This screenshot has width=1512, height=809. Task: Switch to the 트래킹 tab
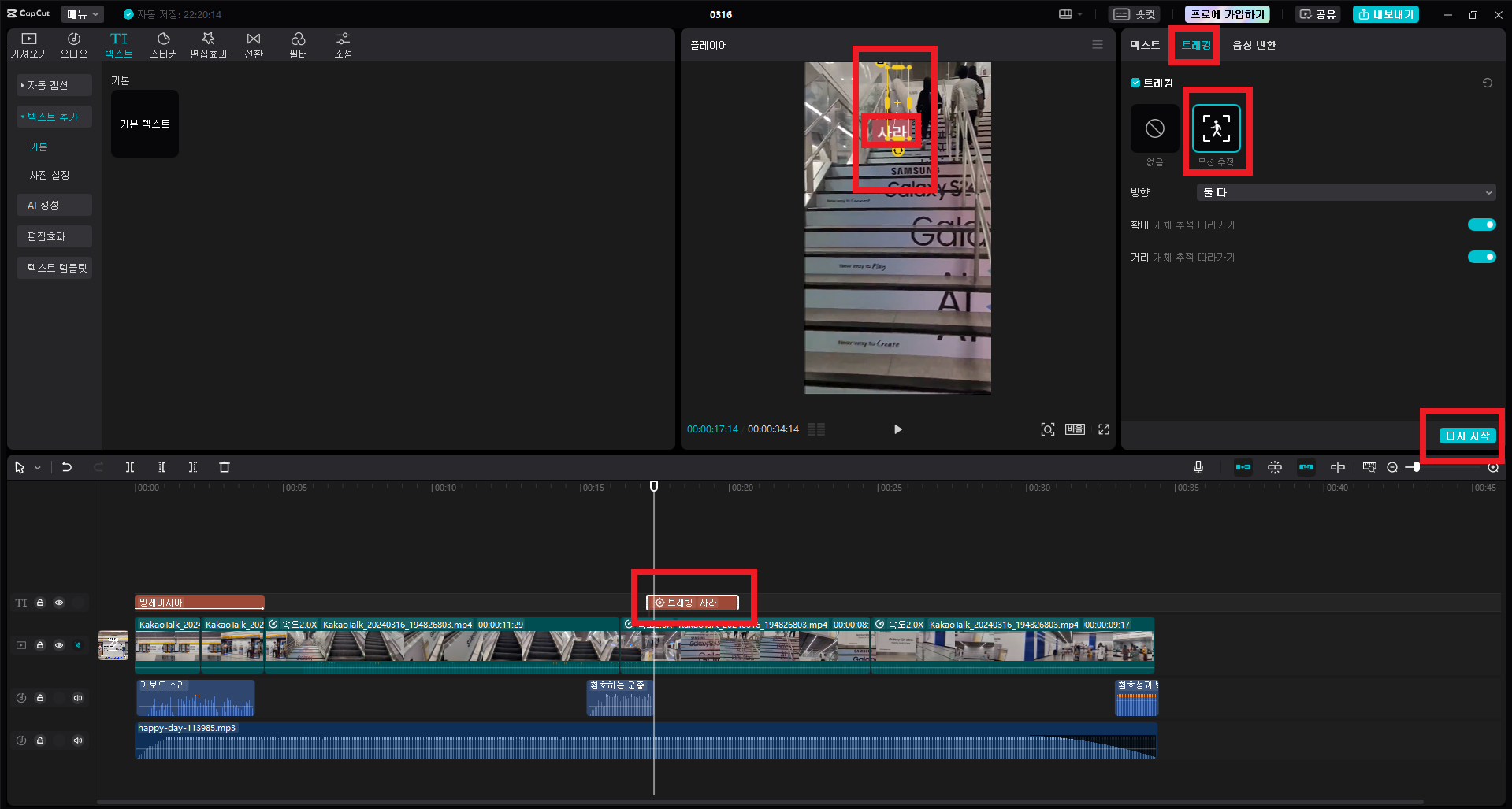(1196, 45)
